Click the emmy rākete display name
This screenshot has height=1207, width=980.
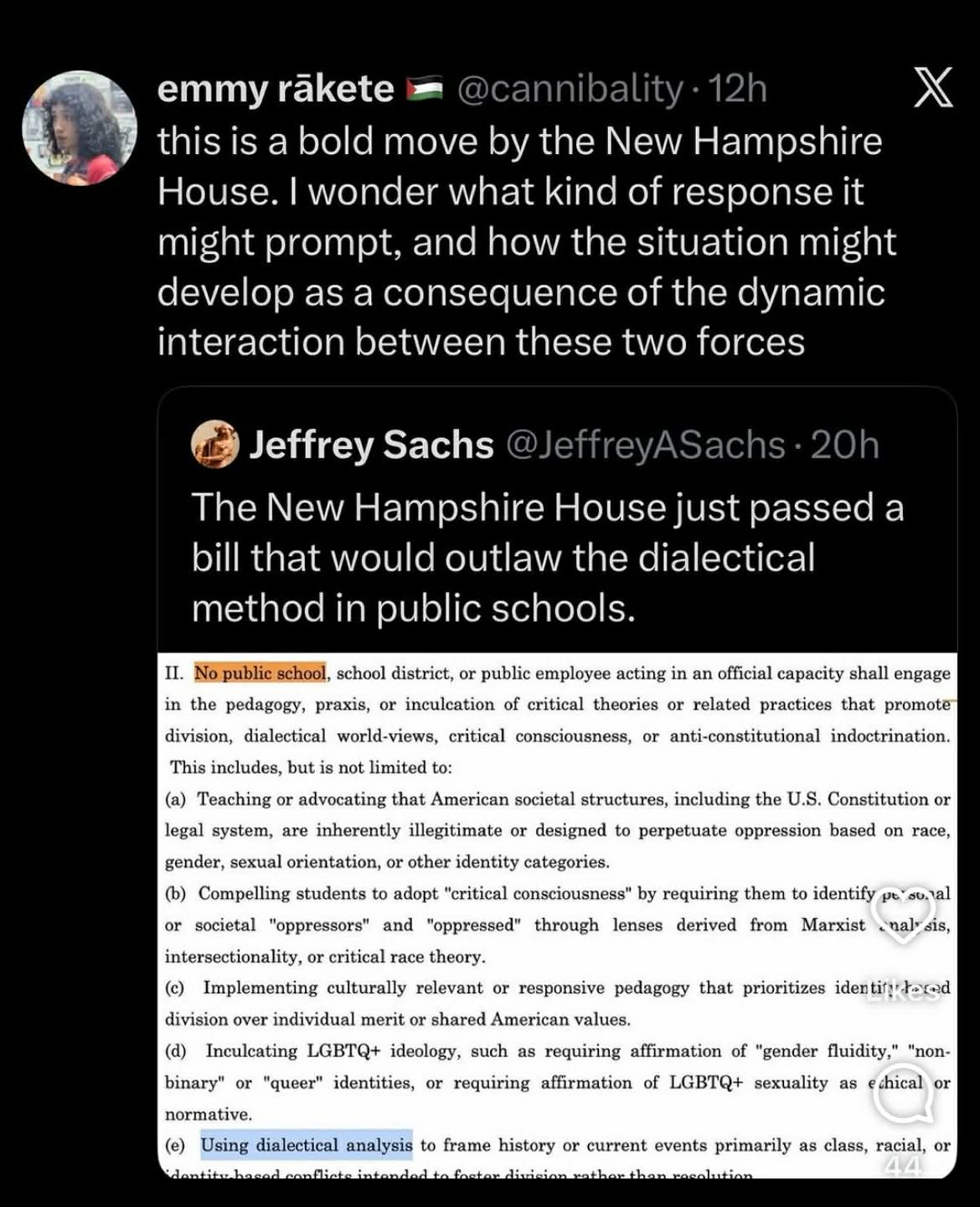pos(276,89)
